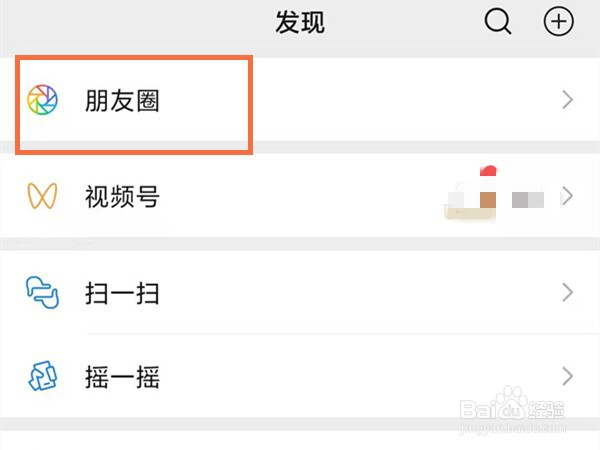Tap the brown avatar thumbnail in 视频号

(x=488, y=199)
